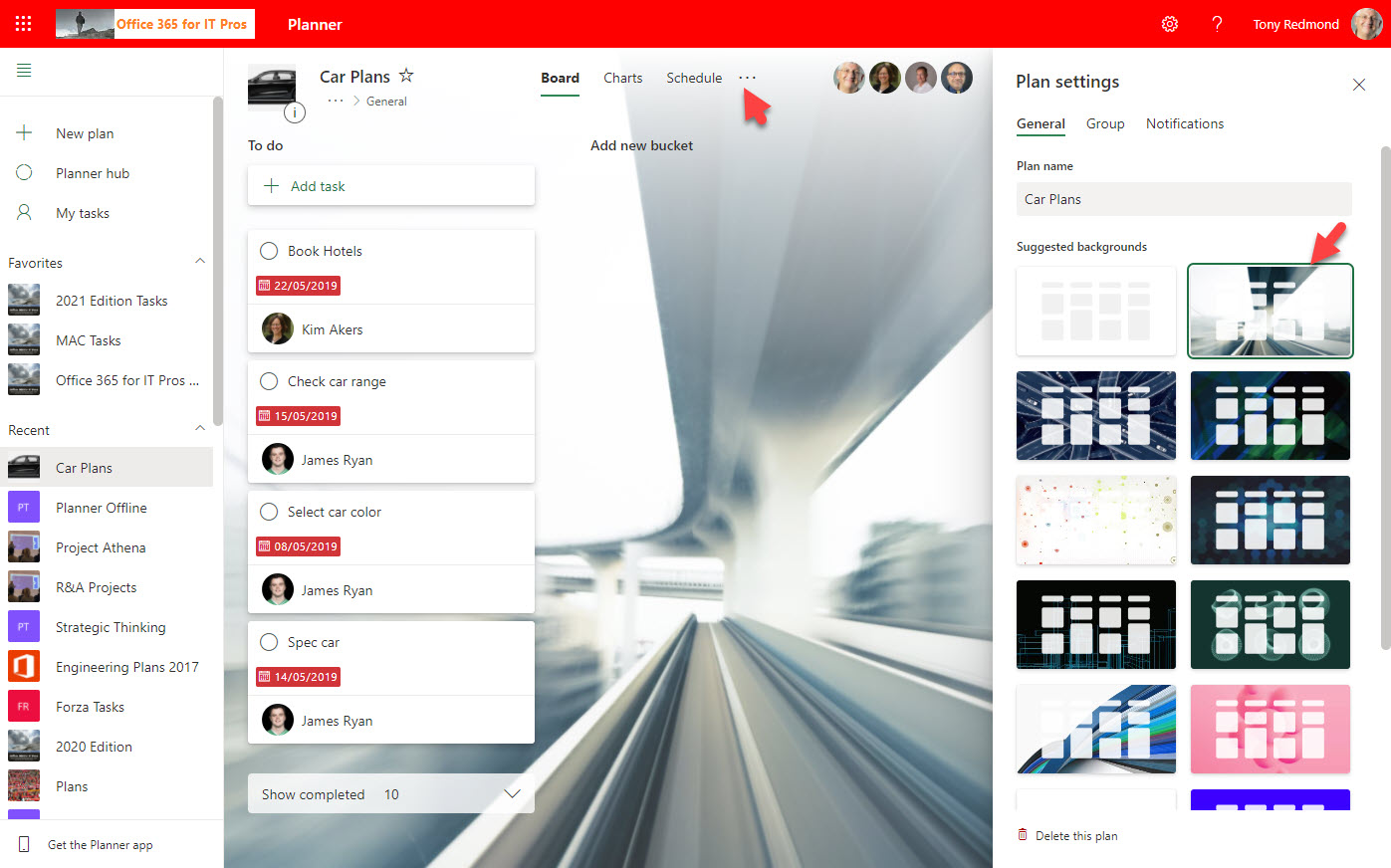The image size is (1391, 868).
Task: Collapse the Favorites section
Action: click(x=200, y=262)
